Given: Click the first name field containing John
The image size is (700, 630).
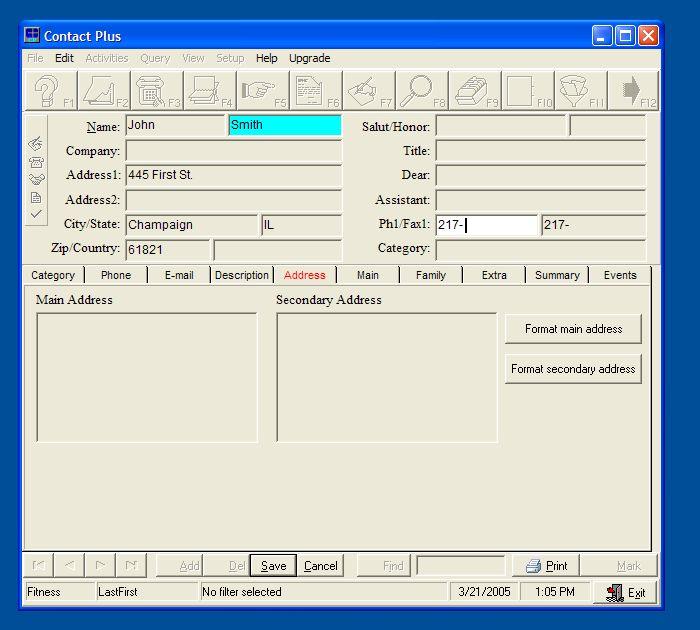Looking at the screenshot, I should click(175, 125).
